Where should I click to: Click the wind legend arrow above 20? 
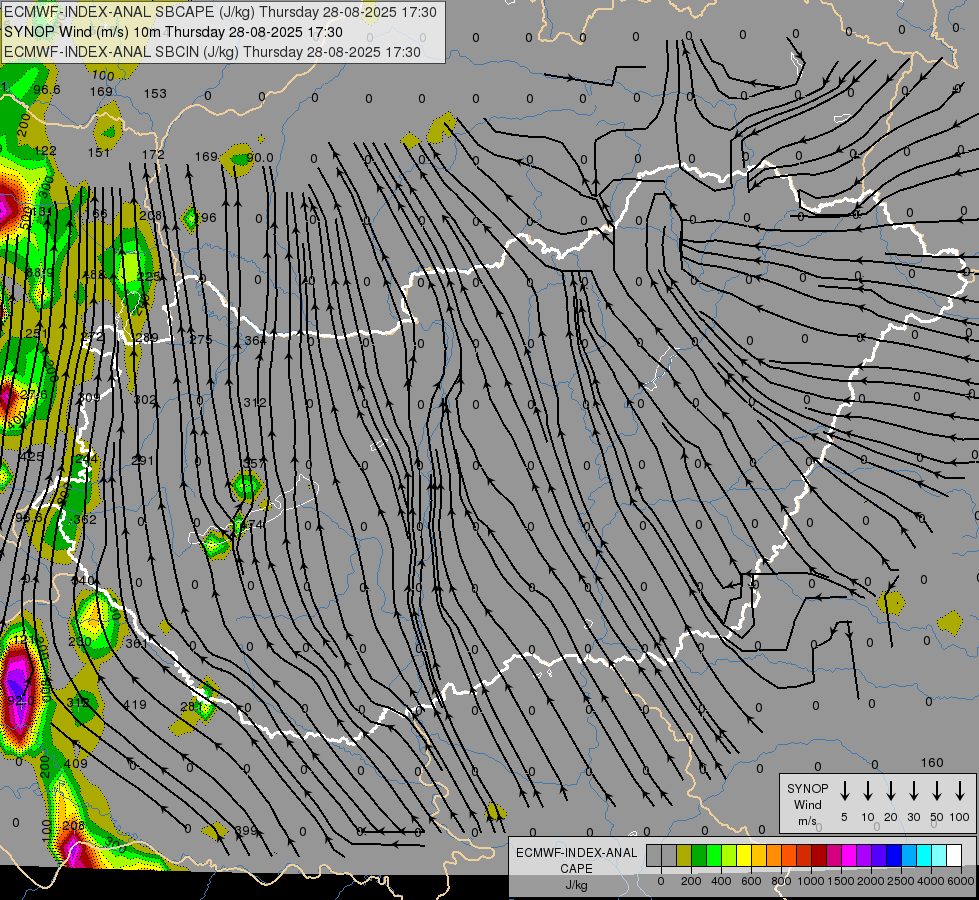[890, 791]
